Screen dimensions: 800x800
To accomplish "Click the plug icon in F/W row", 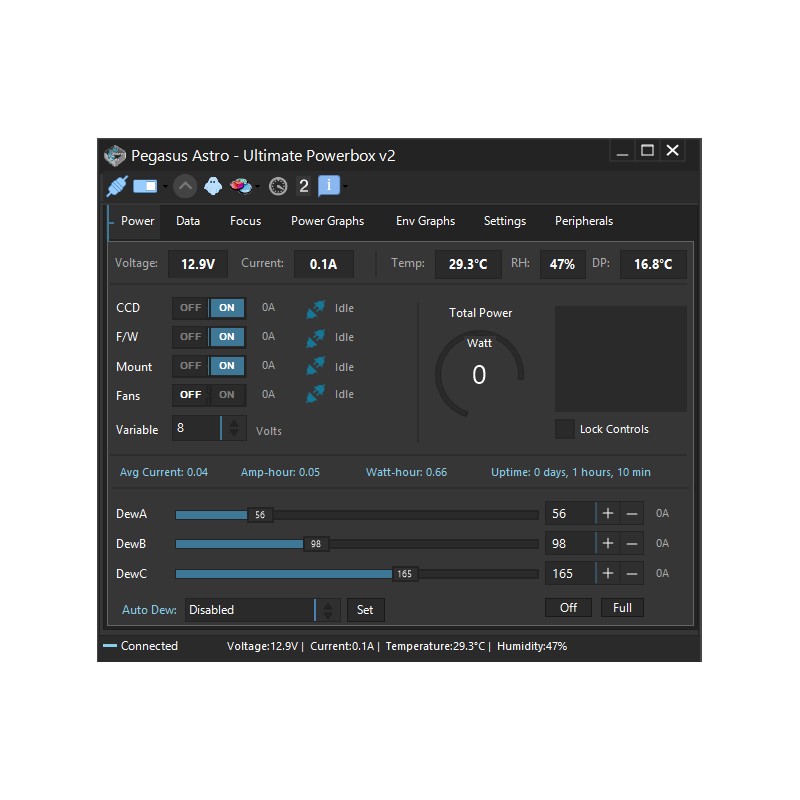I will click(x=315, y=337).
